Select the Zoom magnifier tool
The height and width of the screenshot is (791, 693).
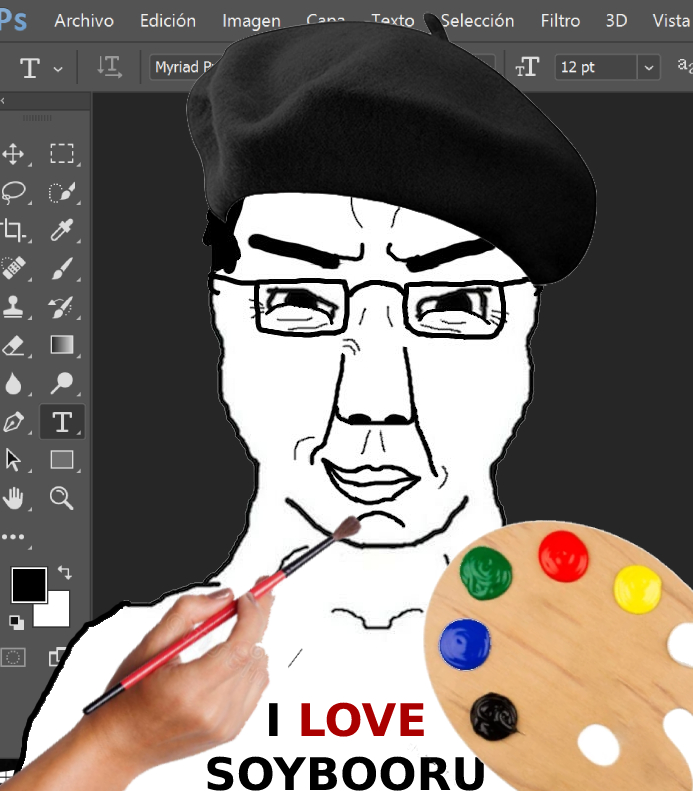tap(62, 498)
